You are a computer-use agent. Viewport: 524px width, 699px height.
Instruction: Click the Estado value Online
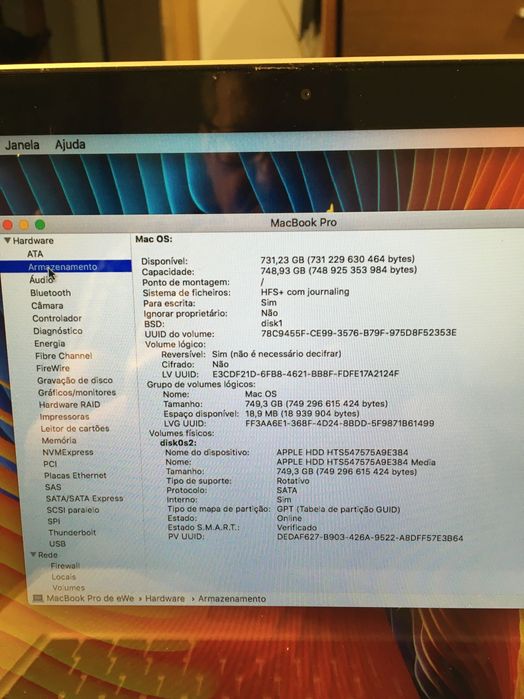289,518
